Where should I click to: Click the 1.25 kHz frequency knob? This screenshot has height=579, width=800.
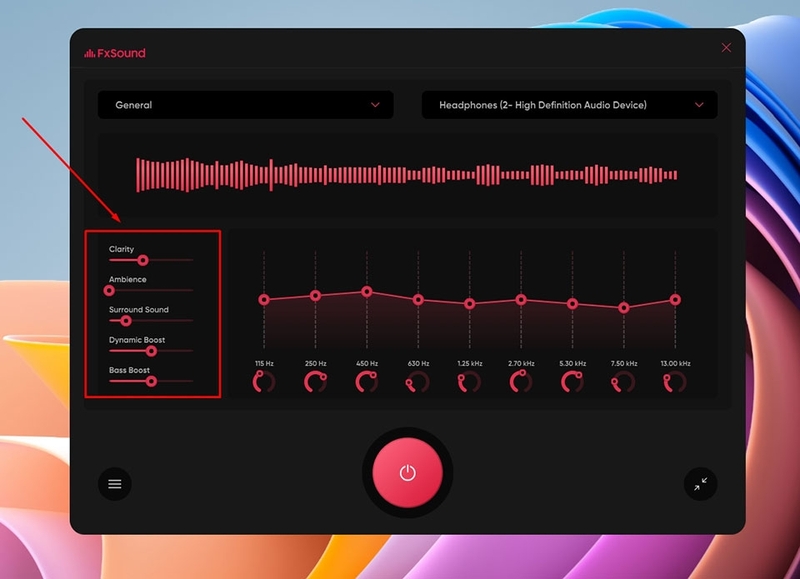469,382
